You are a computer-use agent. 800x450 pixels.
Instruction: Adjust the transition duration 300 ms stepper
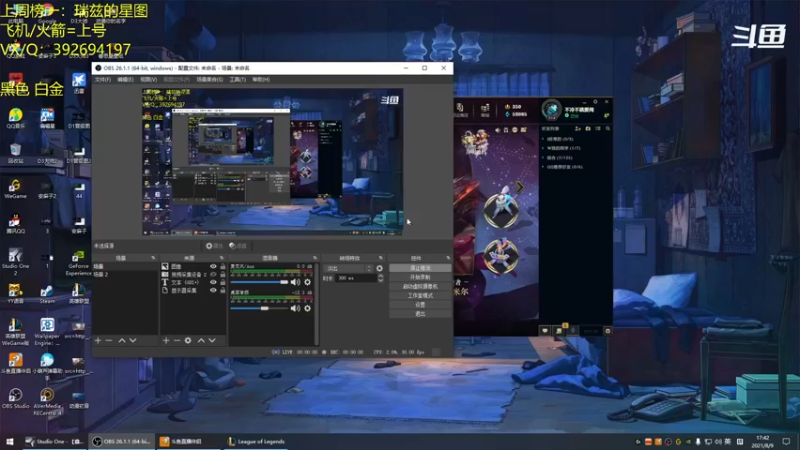coord(380,278)
